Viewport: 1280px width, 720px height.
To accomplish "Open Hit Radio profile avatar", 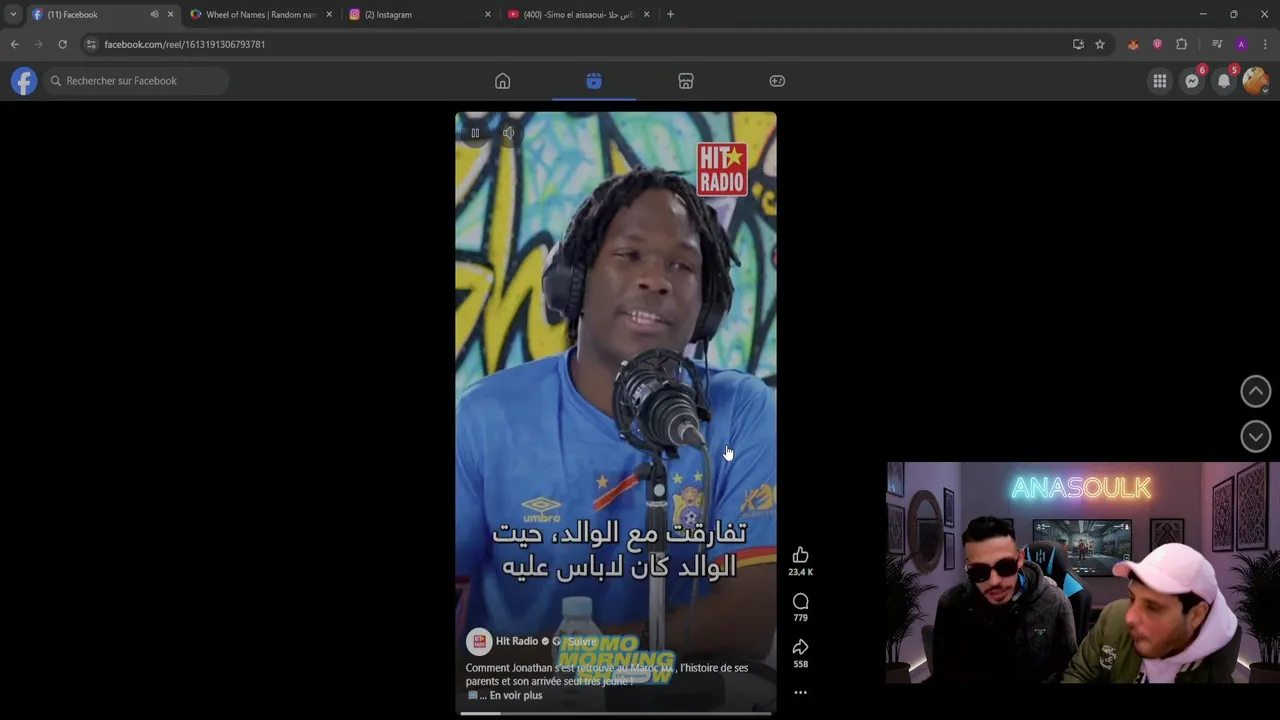I will pos(479,641).
